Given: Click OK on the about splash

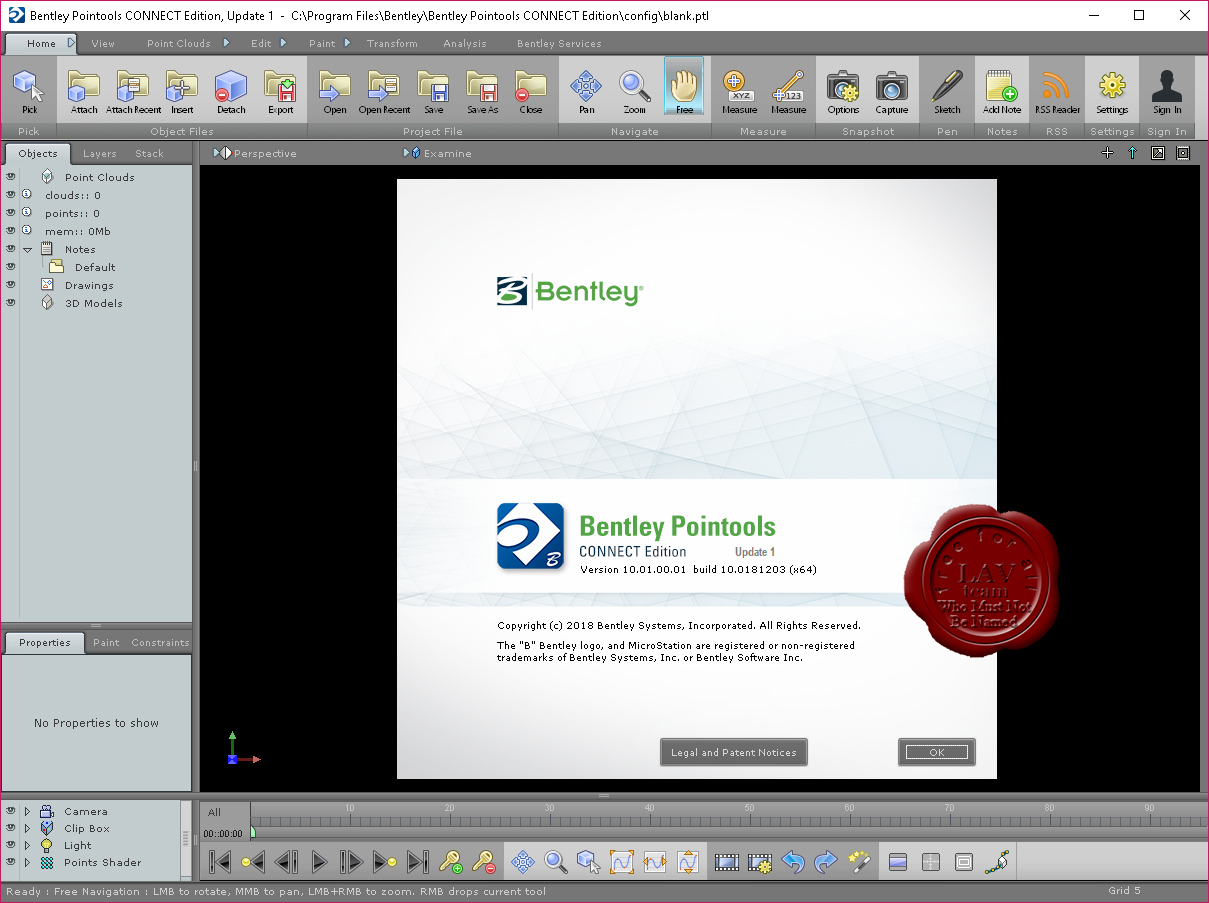Looking at the screenshot, I should [x=936, y=752].
